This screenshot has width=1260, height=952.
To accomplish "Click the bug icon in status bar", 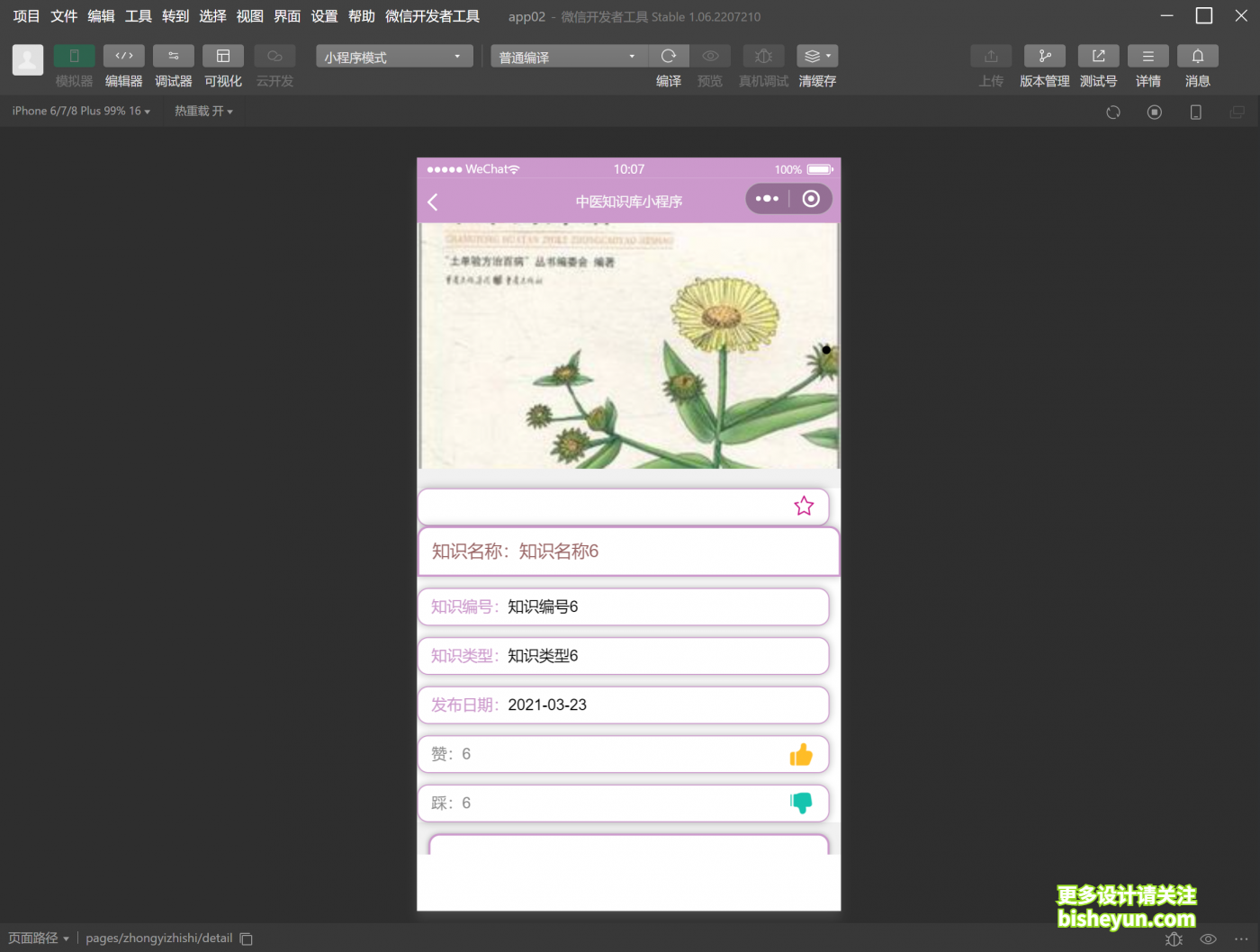I will [x=1174, y=939].
